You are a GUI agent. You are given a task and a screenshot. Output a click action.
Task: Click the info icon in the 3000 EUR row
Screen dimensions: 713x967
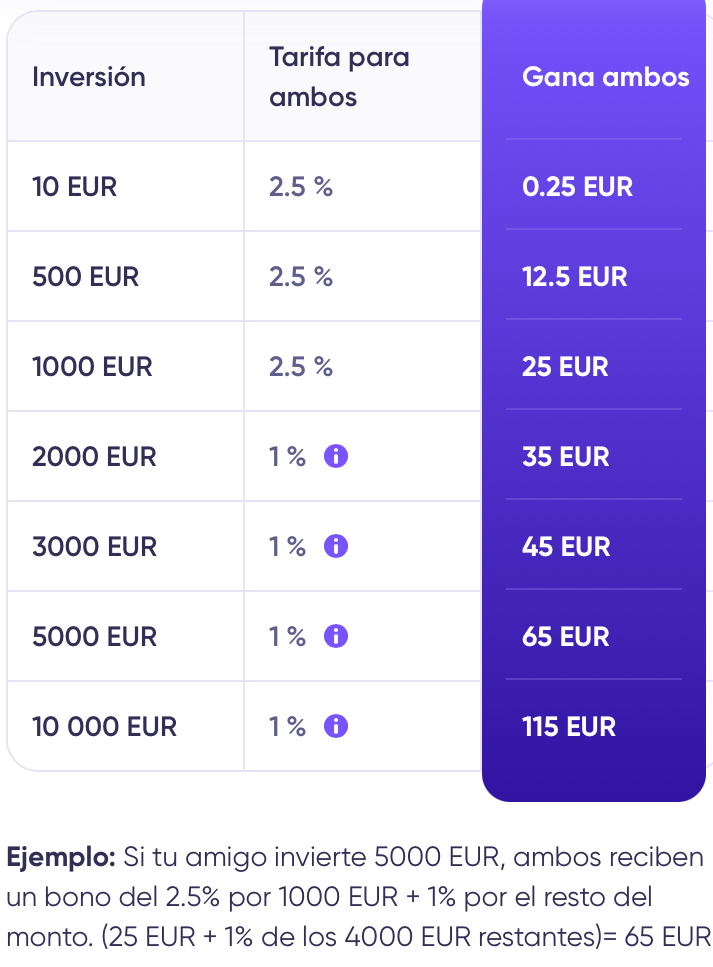point(336,547)
